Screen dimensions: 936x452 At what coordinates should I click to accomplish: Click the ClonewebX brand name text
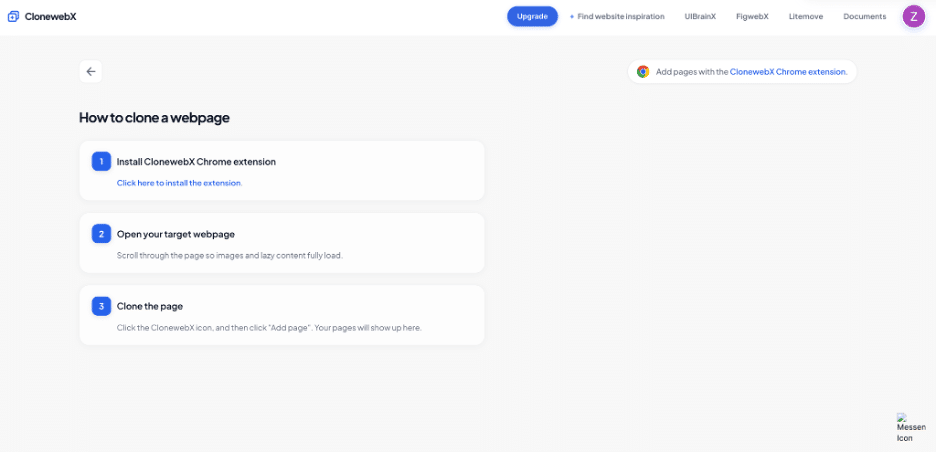click(x=51, y=17)
